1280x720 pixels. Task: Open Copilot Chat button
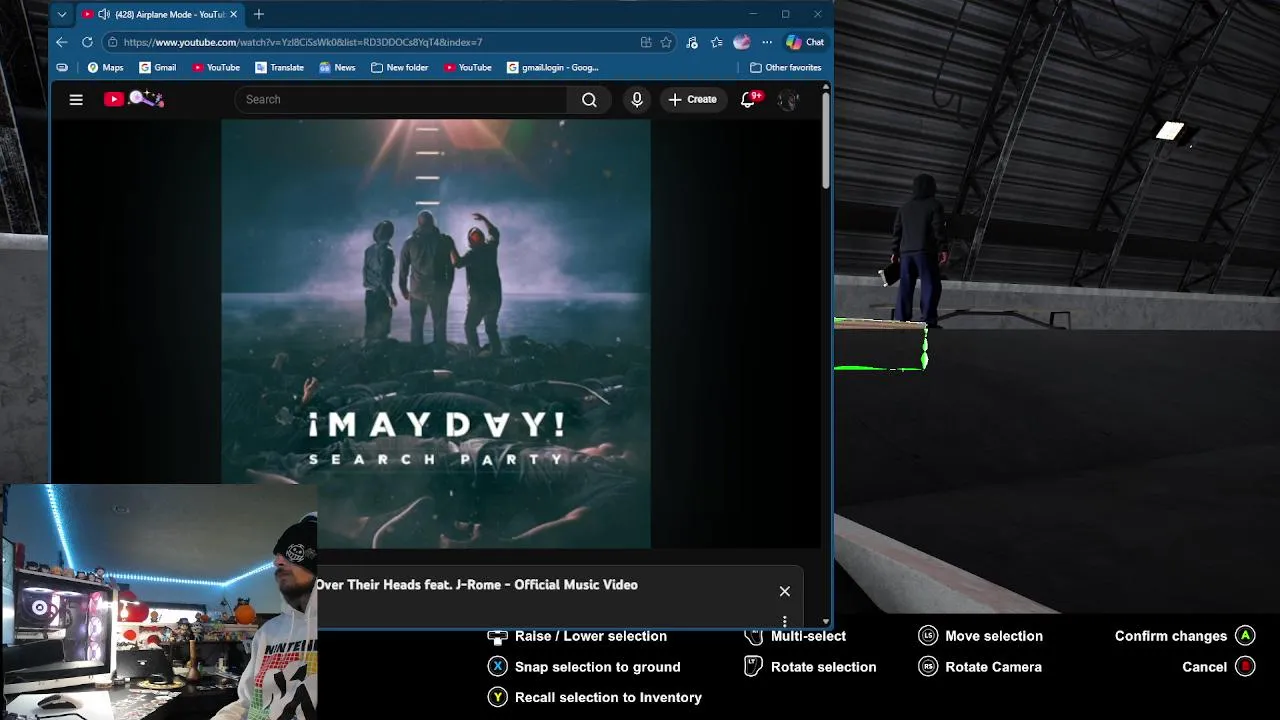click(805, 42)
